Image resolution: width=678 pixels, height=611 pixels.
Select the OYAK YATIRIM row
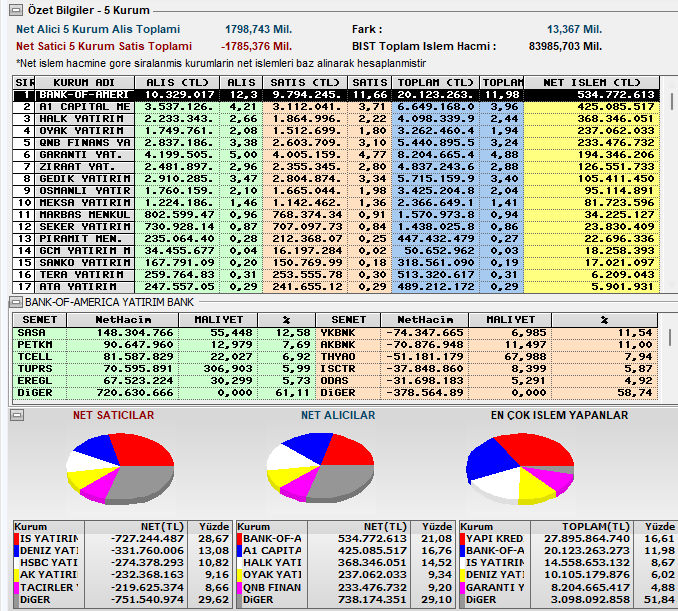[x=336, y=131]
